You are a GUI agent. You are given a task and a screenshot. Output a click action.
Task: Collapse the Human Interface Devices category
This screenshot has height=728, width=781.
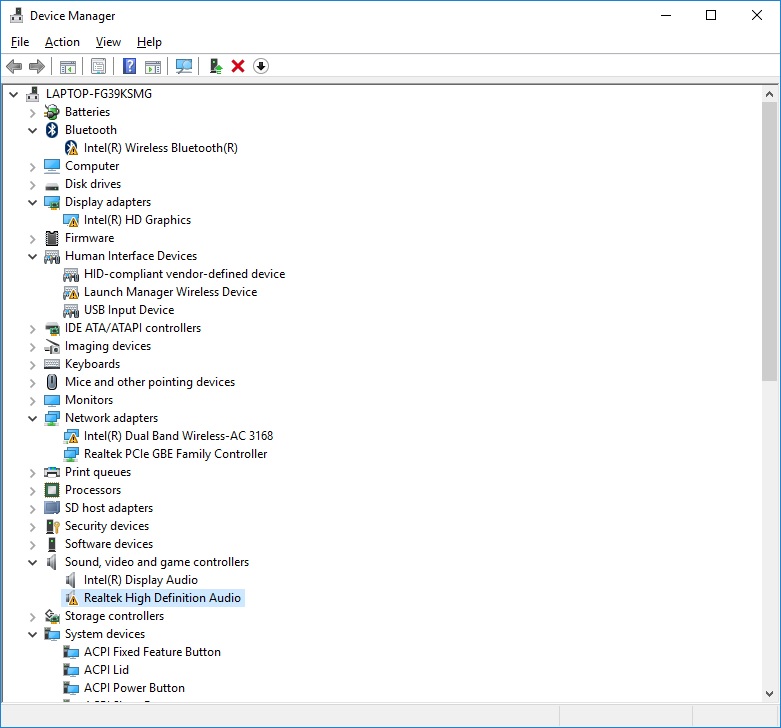(x=32, y=256)
